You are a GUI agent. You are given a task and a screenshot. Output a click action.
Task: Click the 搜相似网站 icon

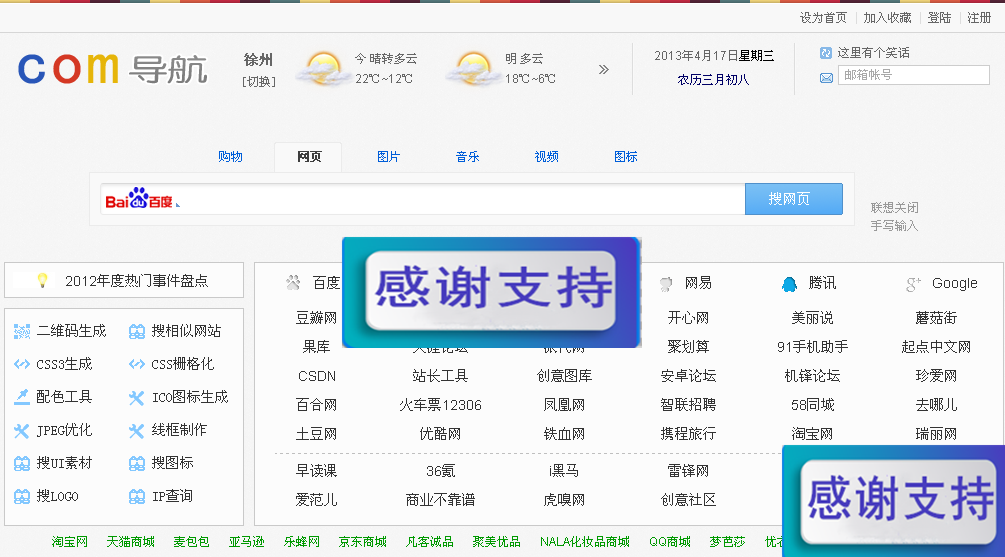(137, 331)
